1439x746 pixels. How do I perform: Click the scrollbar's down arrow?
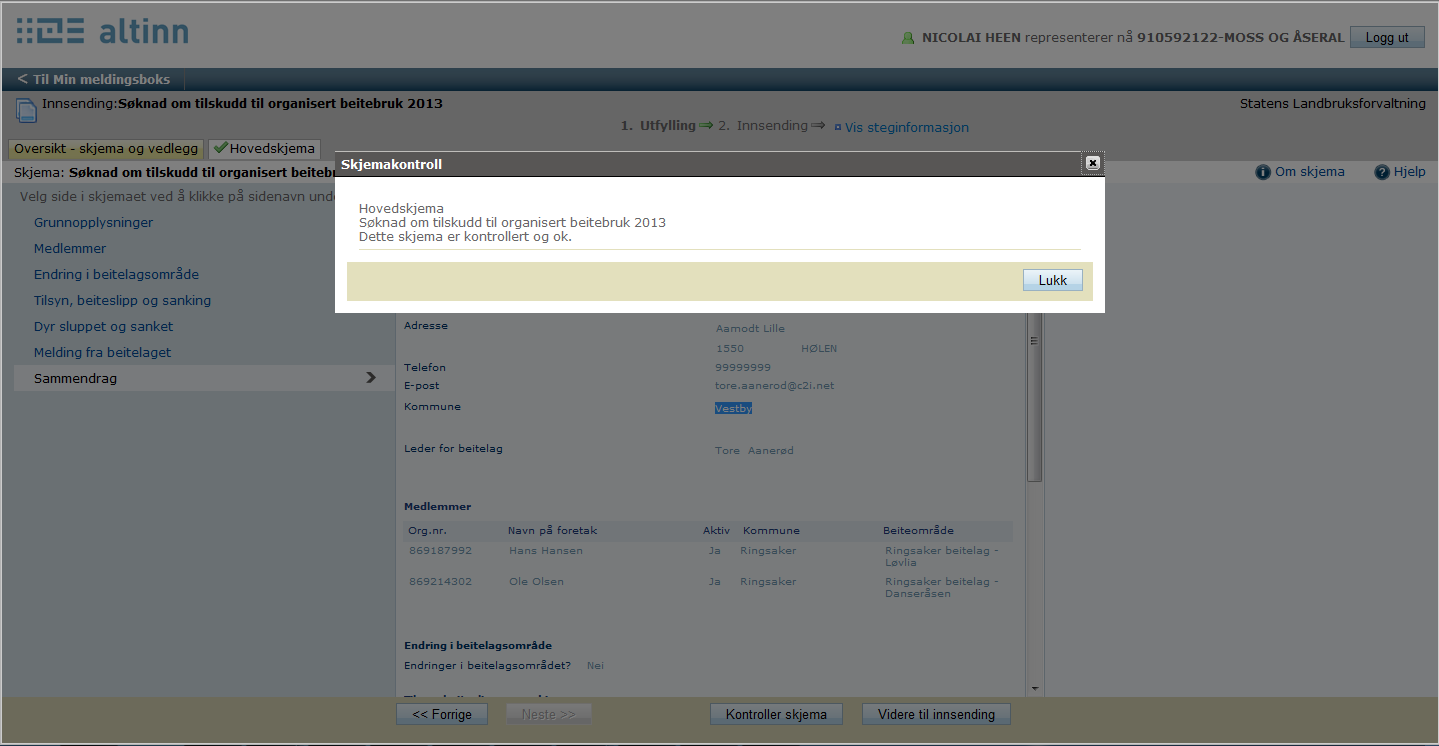point(1034,689)
